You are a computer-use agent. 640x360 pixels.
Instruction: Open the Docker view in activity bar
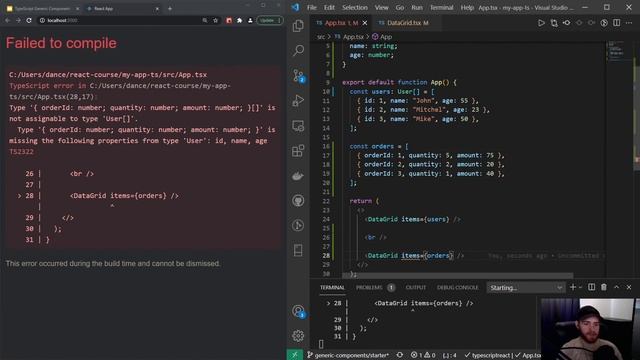[x=298, y=176]
